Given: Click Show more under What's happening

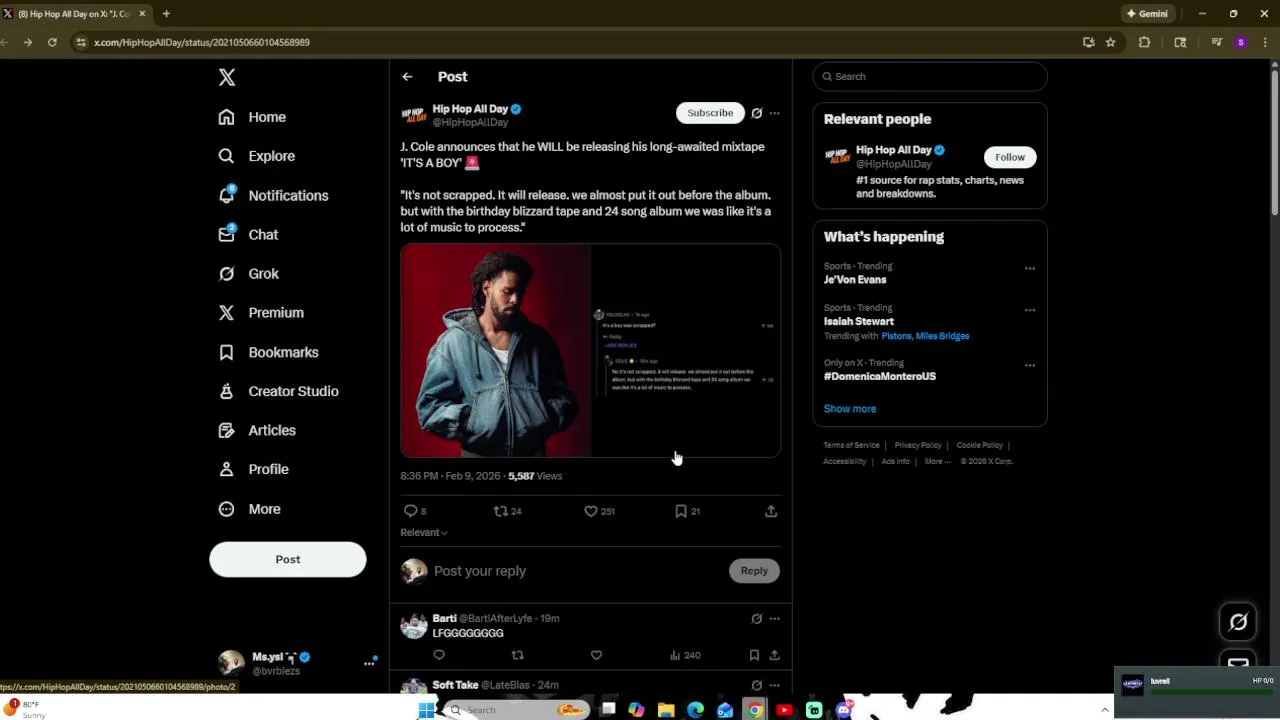Looking at the screenshot, I should [x=850, y=409].
